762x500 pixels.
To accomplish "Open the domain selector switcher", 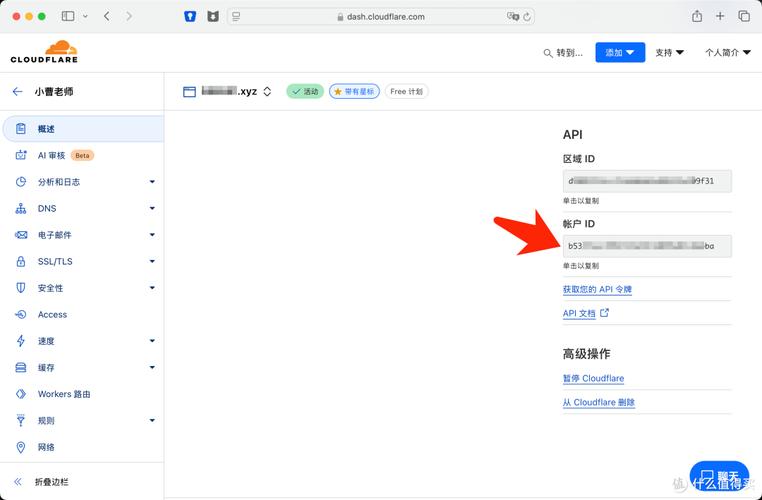I will tap(267, 91).
